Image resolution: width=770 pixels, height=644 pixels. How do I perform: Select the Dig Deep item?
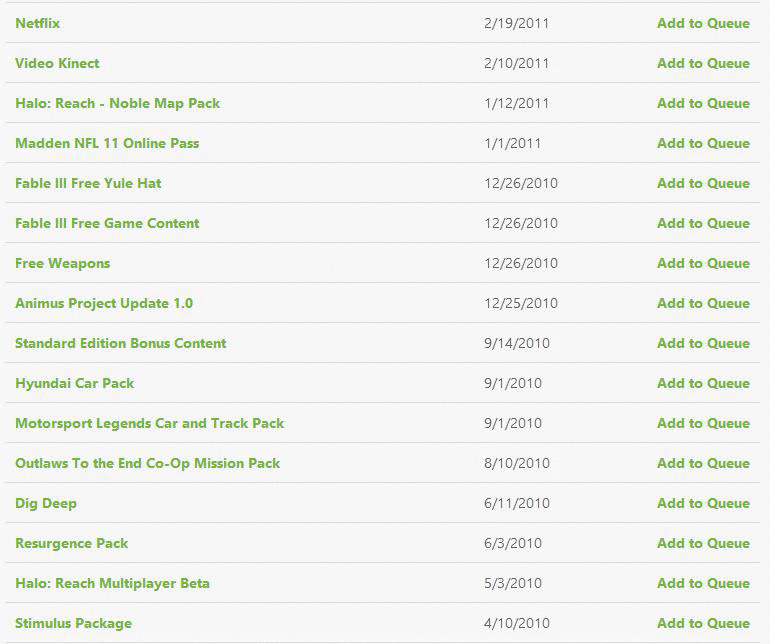click(x=46, y=504)
